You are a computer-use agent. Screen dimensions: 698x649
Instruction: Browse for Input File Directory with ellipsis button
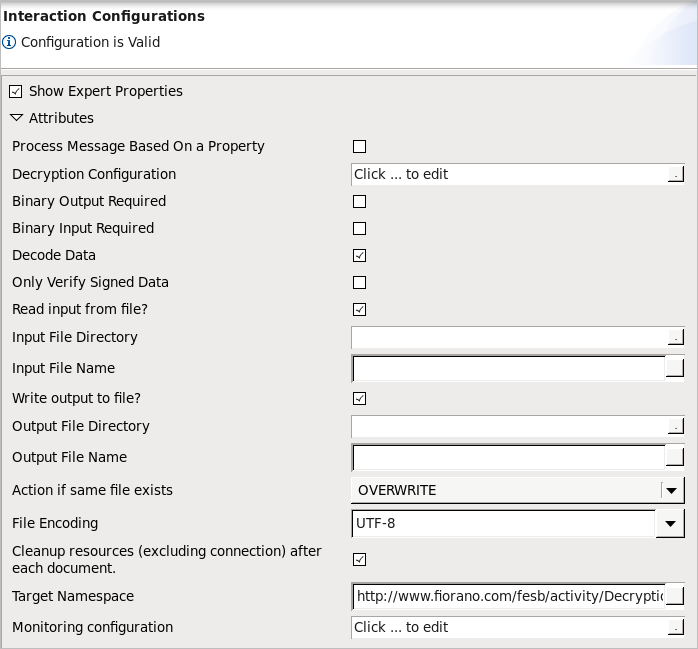(675, 337)
